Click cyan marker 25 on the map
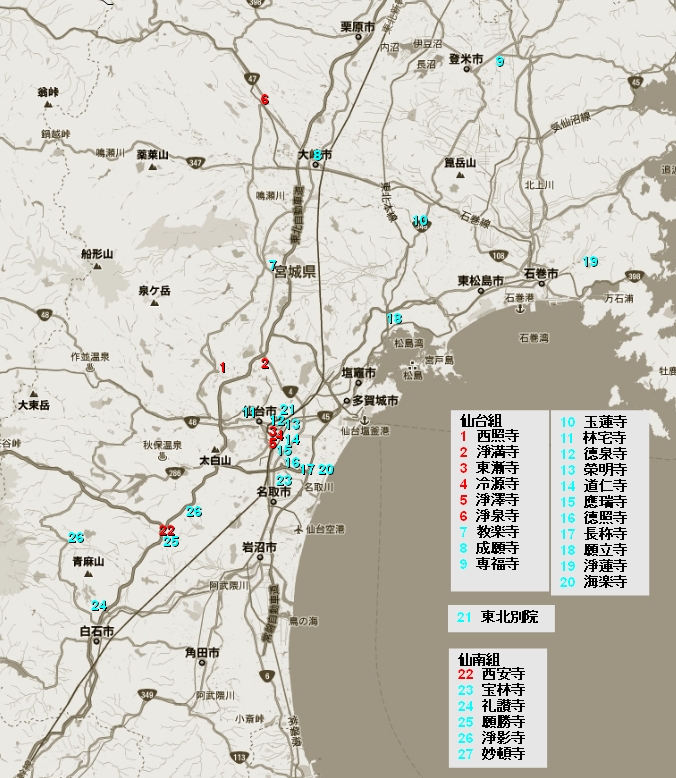The image size is (676, 778). click(x=171, y=541)
